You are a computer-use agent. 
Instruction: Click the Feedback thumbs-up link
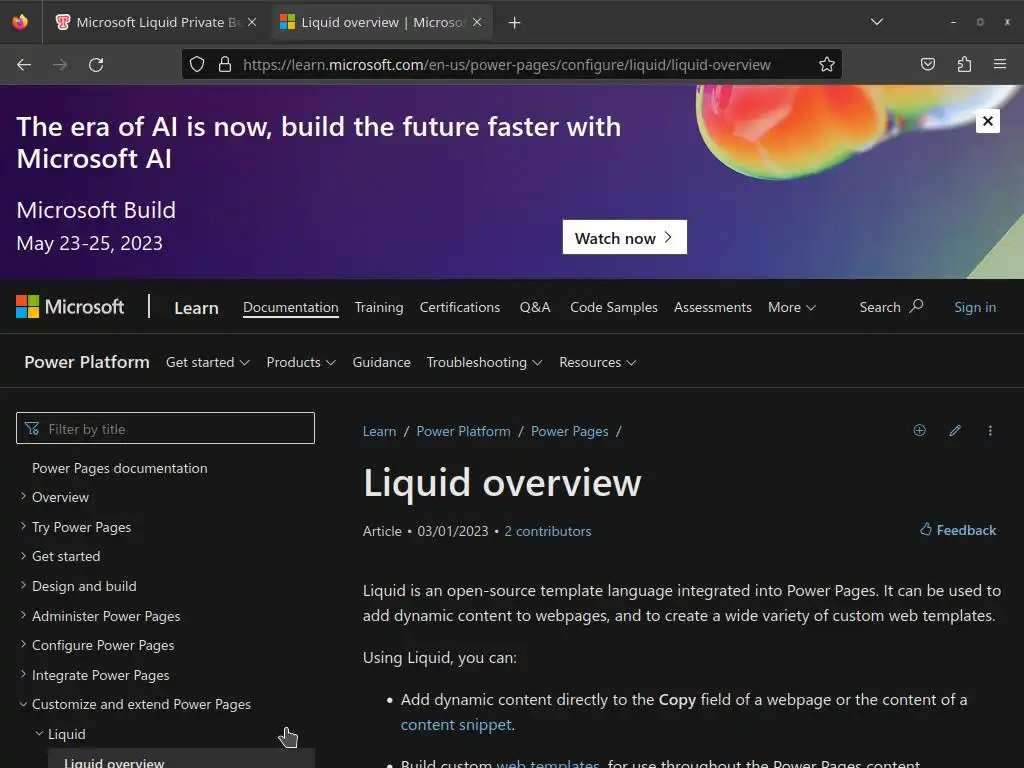(x=958, y=530)
